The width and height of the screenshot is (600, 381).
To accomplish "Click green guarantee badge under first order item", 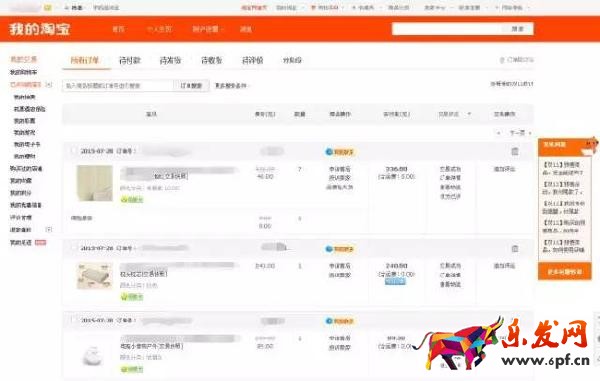I will (x=132, y=199).
